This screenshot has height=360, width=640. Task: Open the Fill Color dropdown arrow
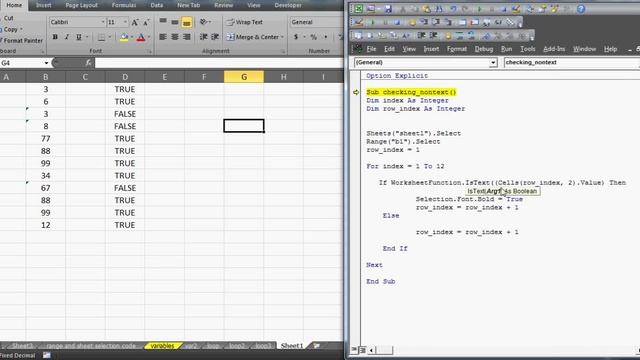pos(131,38)
